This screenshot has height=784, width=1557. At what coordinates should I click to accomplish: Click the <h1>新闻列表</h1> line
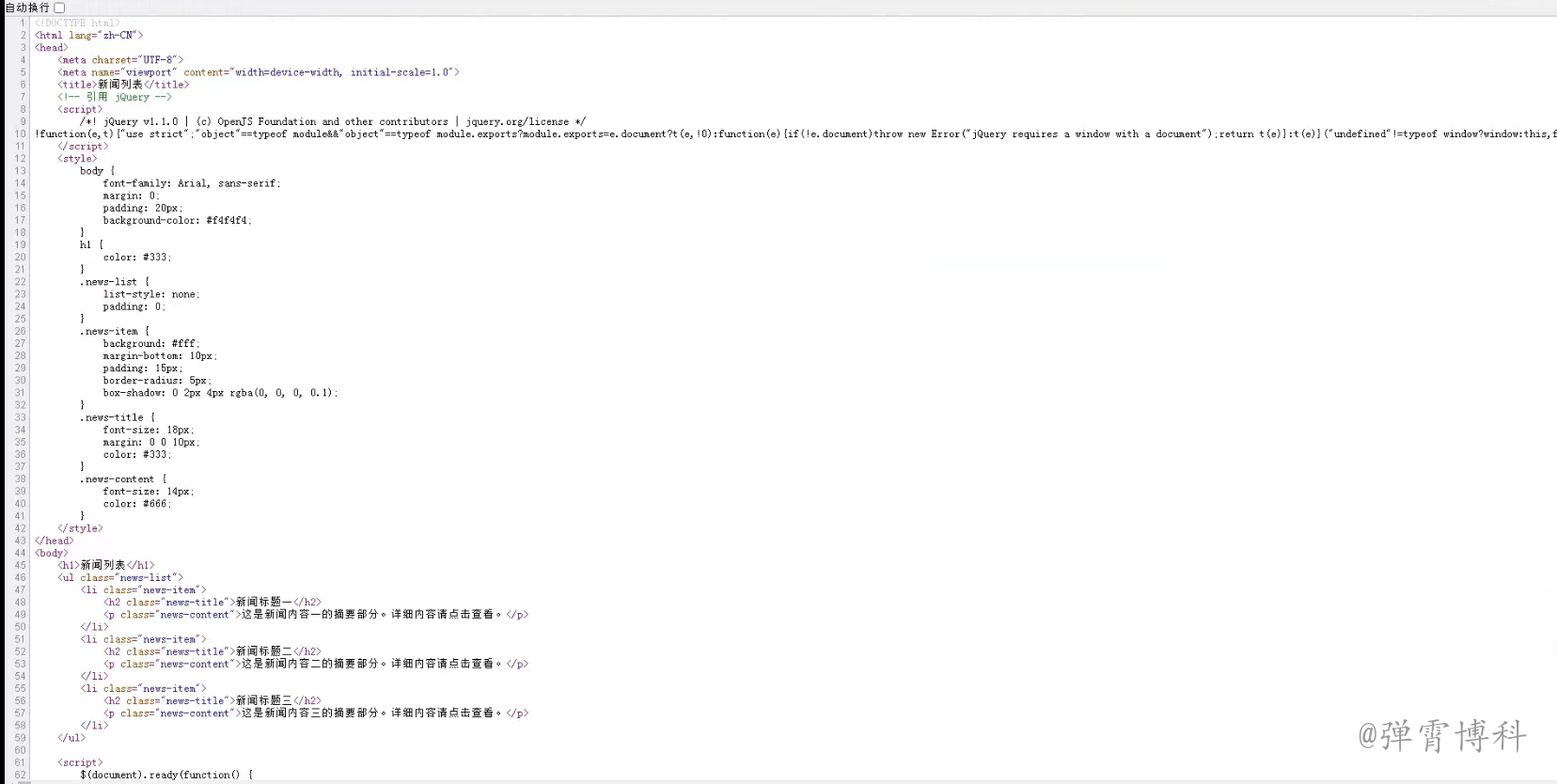pyautogui.click(x=106, y=565)
